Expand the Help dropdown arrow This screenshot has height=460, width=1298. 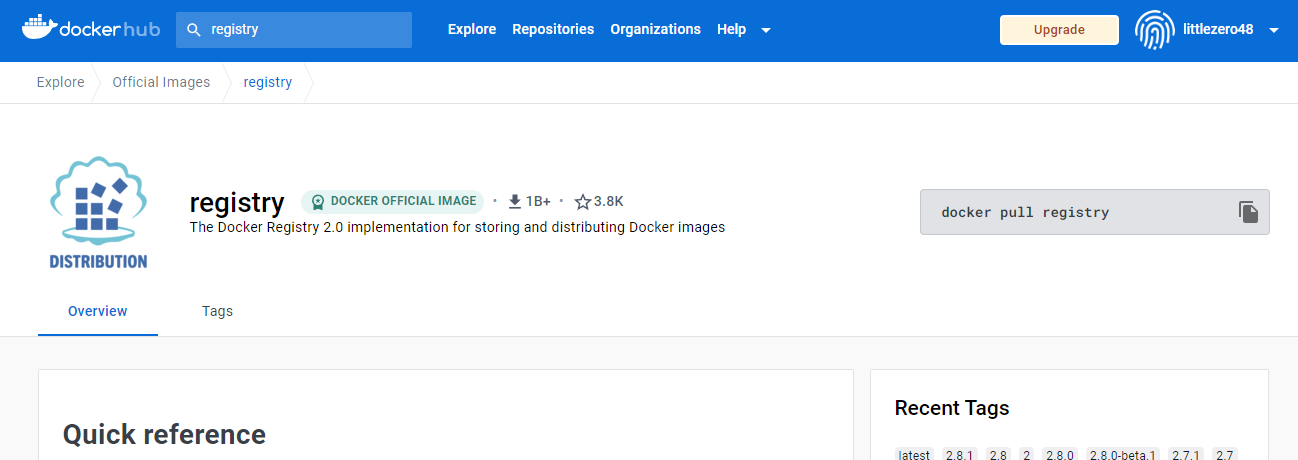[766, 30]
